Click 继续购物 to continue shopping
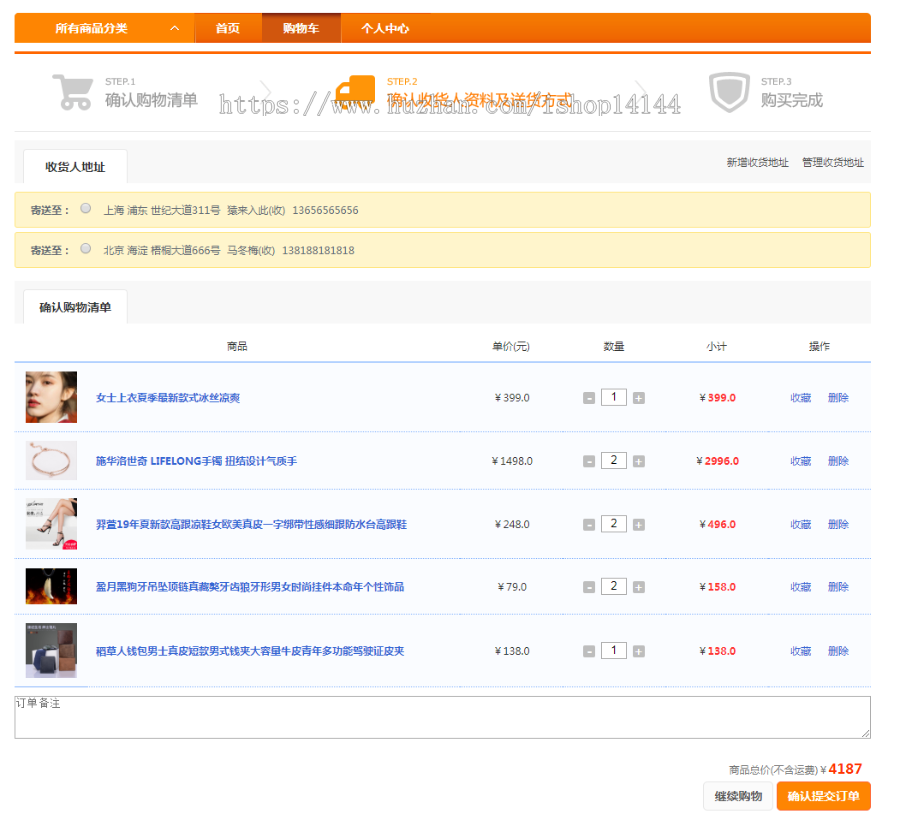The height and width of the screenshot is (820, 900). tap(738, 796)
